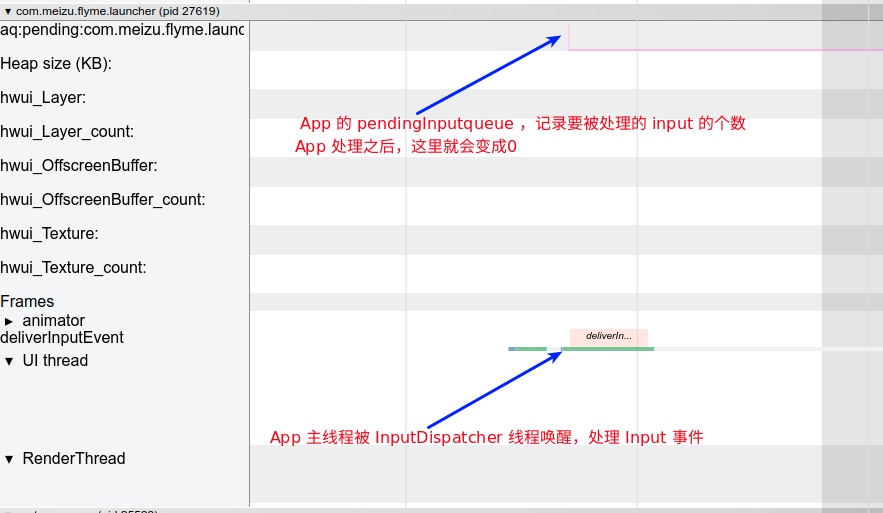The width and height of the screenshot is (883, 513).
Task: Select the hwui_Texture_count track label
Action: click(74, 268)
